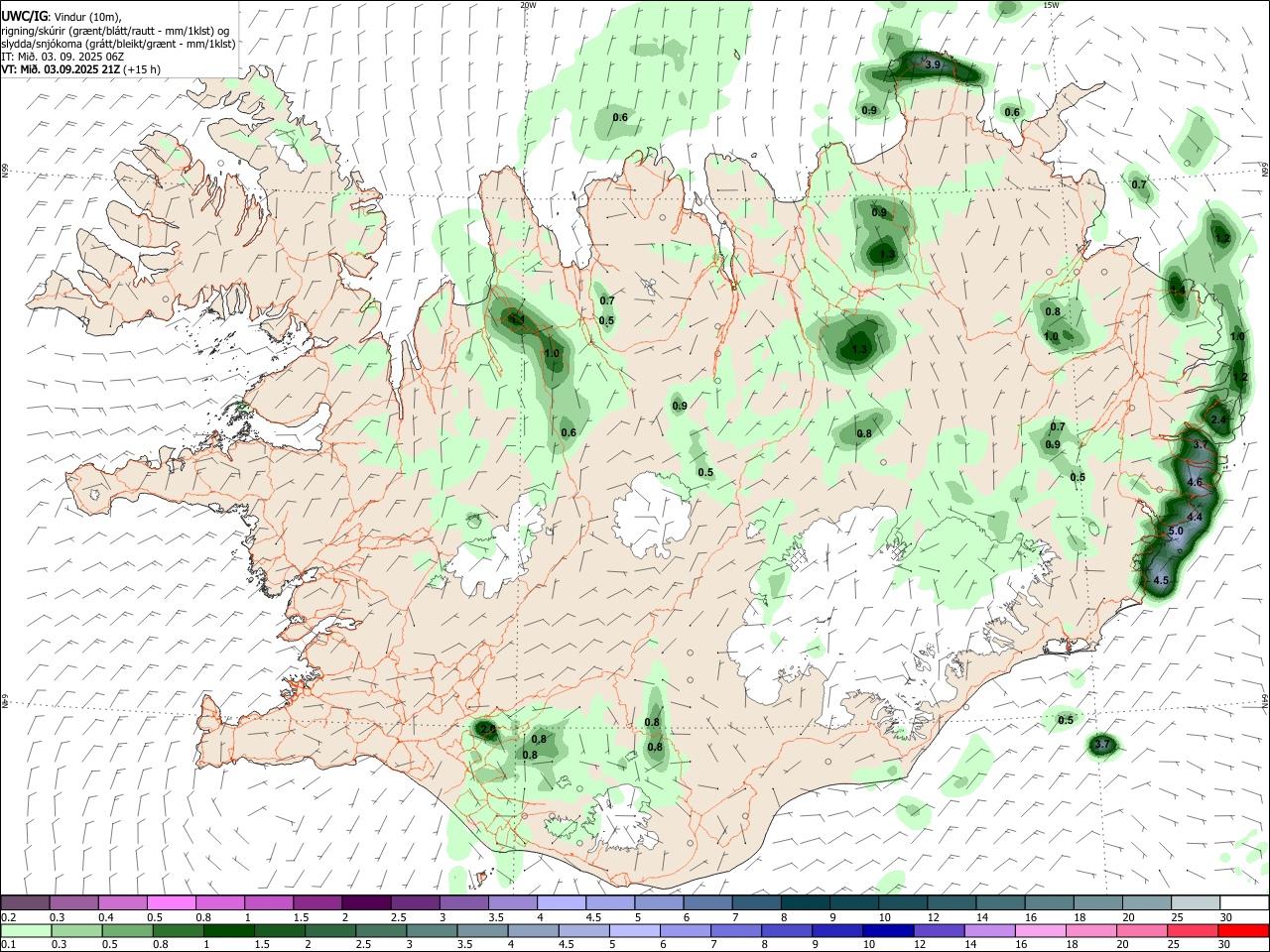Viewport: 1270px width, 952px height.
Task: Click the '0.4' tick label on the legend
Action: pyautogui.click(x=106, y=917)
